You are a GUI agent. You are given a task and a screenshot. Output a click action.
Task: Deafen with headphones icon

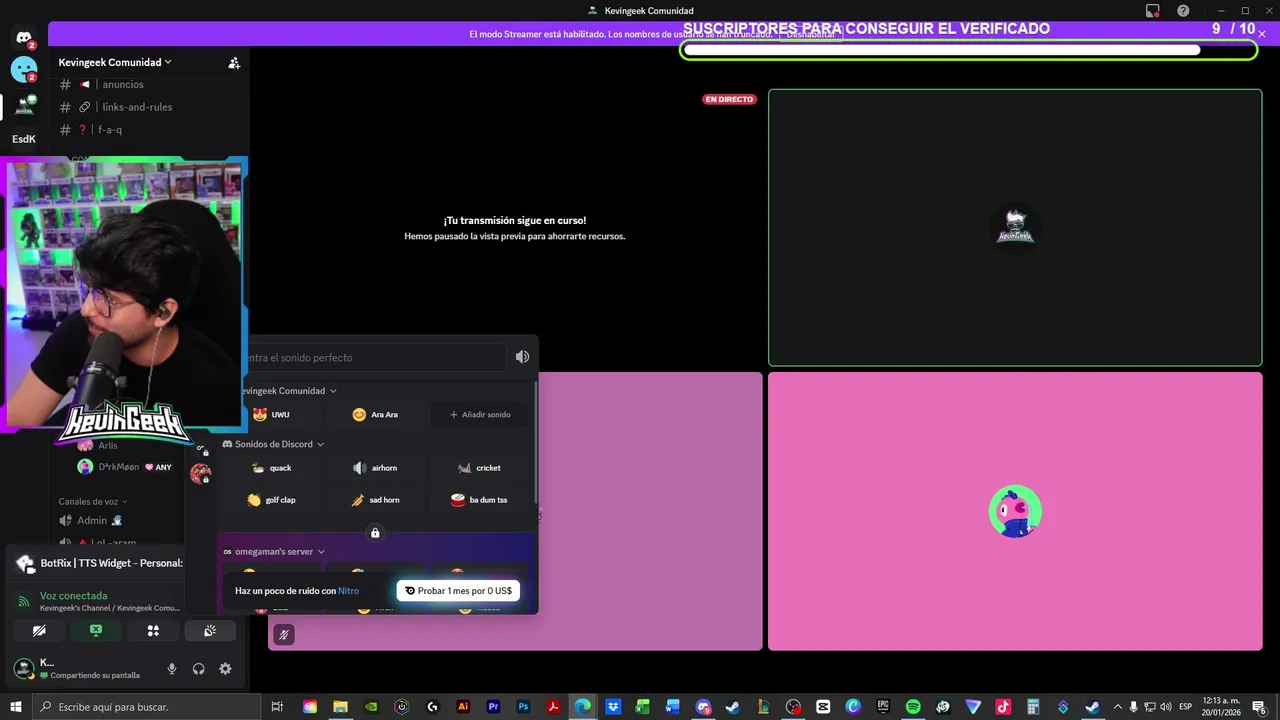pos(198,669)
